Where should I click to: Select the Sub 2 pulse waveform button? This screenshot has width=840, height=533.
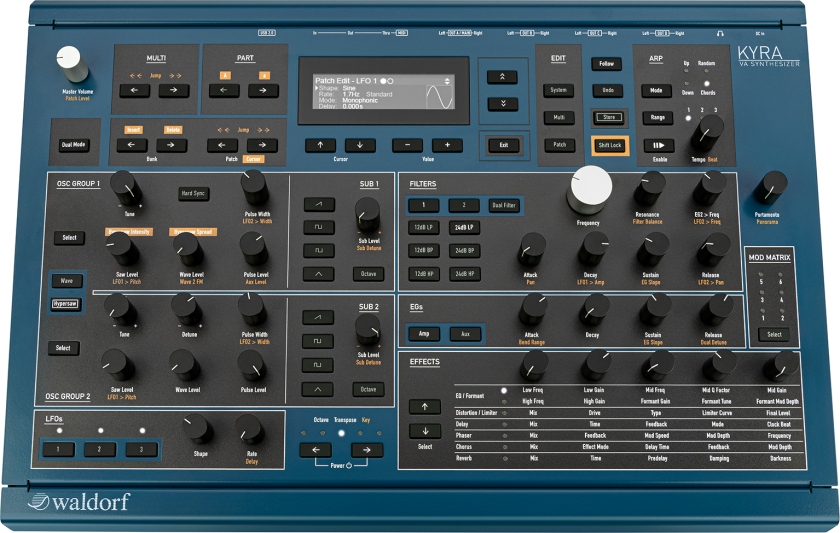coord(318,365)
